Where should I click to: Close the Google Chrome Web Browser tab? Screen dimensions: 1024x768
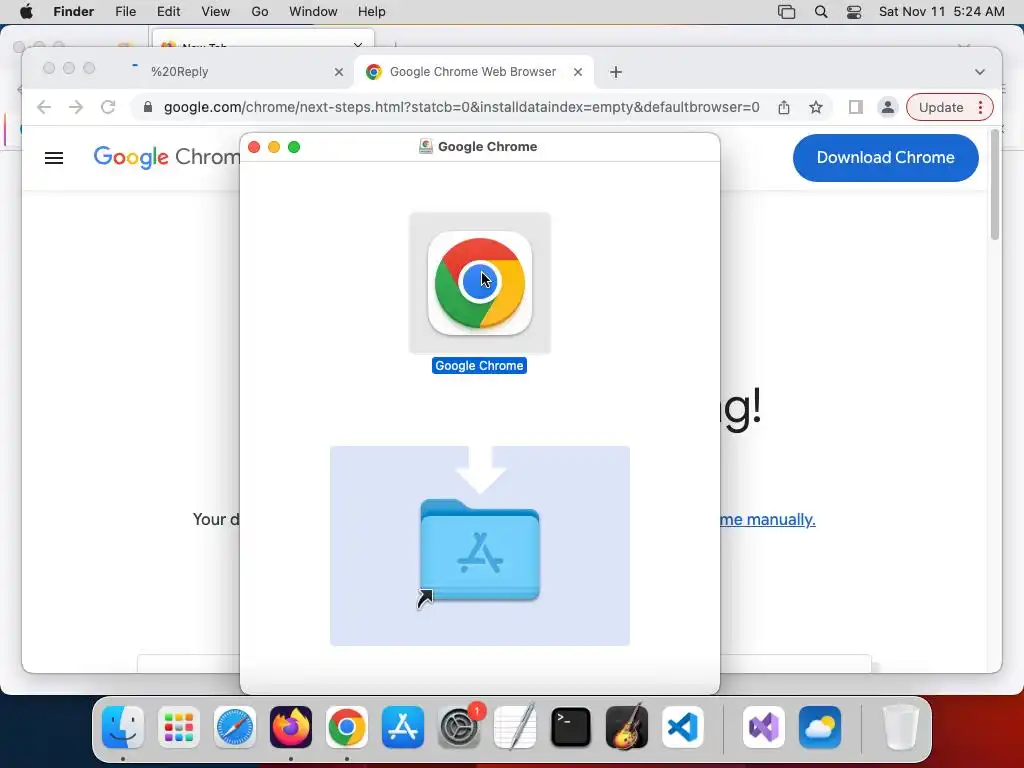[578, 72]
